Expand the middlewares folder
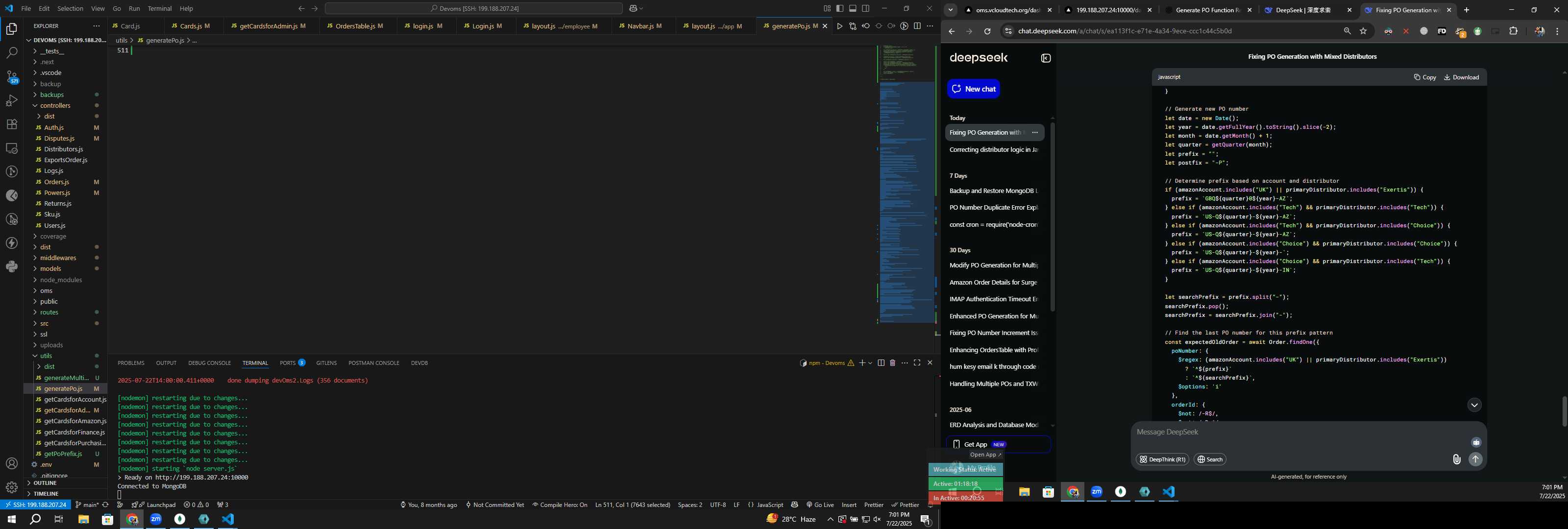The image size is (1568, 529). point(65,258)
